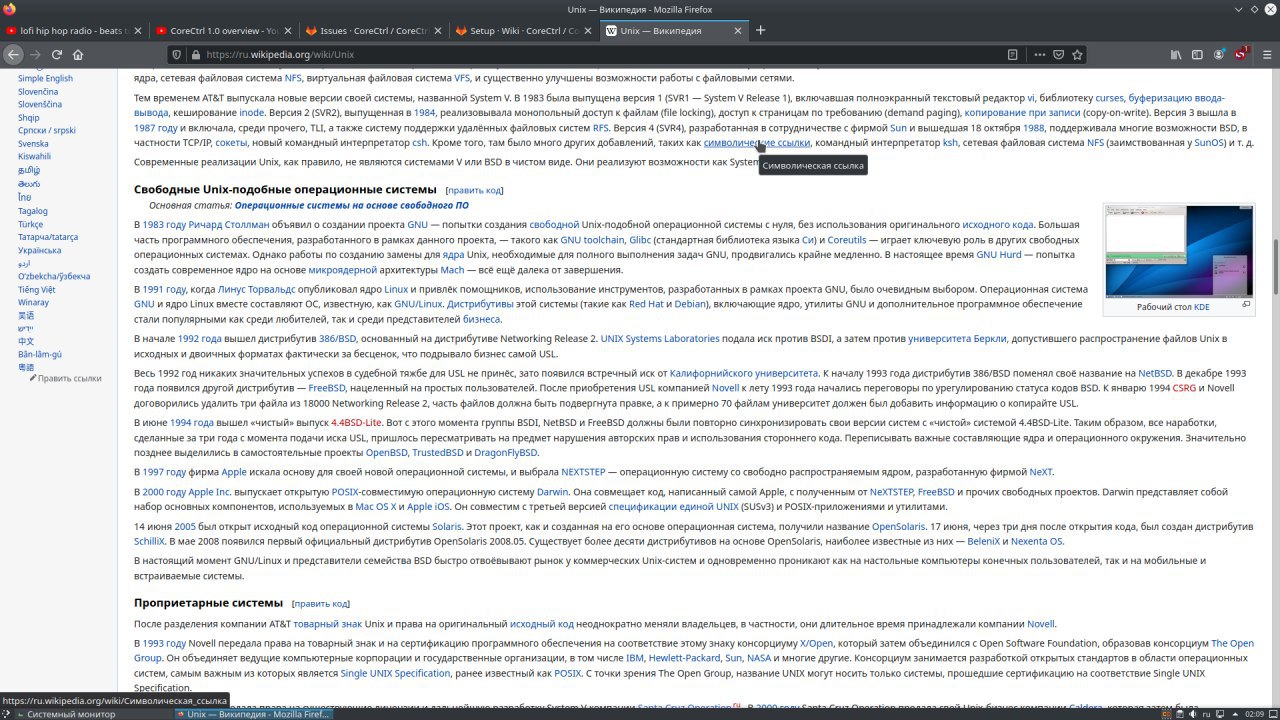Image resolution: width=1280 pixels, height=720 pixels.
Task: Click the show desktop button in taskbar
Action: (1273, 714)
